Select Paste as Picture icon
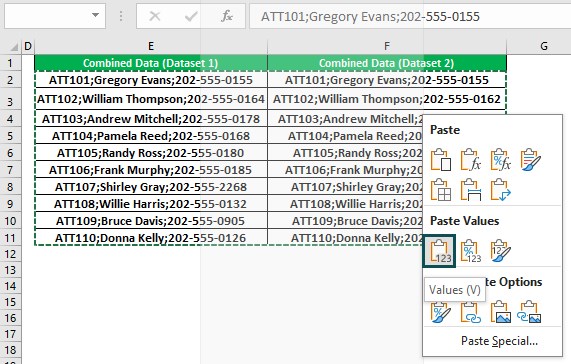571x364 pixels. (500, 312)
